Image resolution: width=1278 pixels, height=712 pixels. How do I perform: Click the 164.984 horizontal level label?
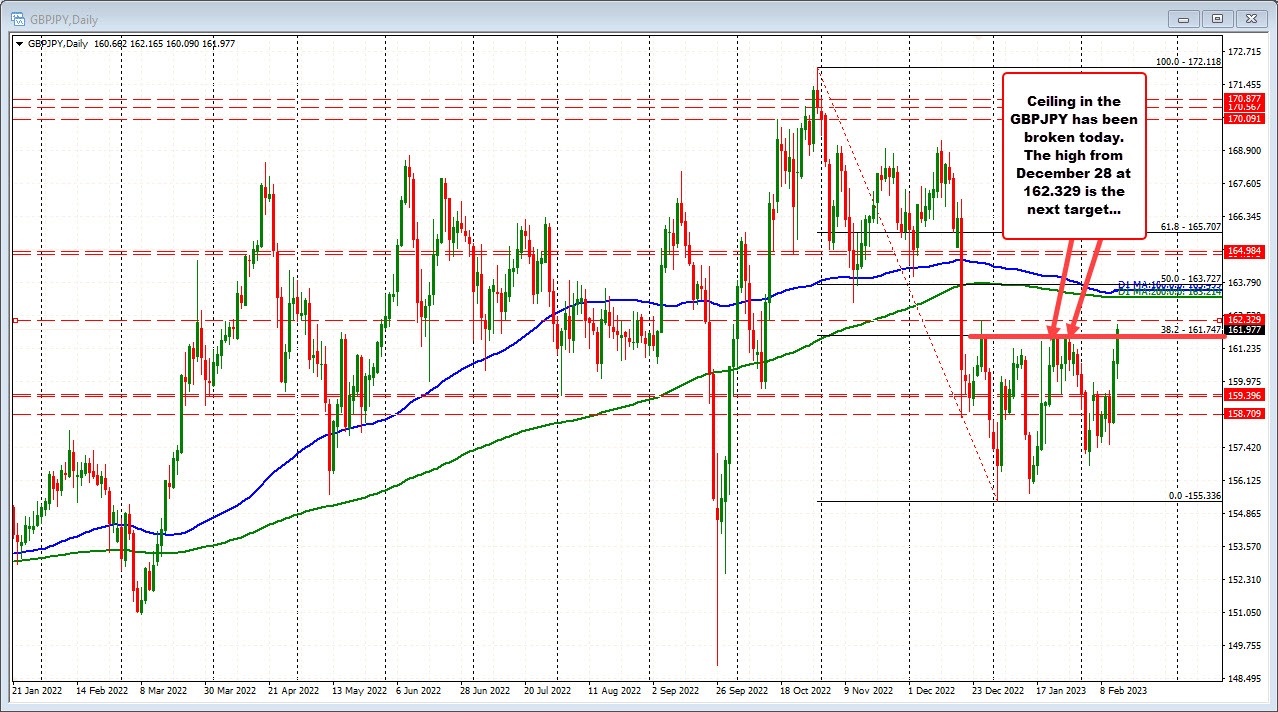(x=1243, y=251)
